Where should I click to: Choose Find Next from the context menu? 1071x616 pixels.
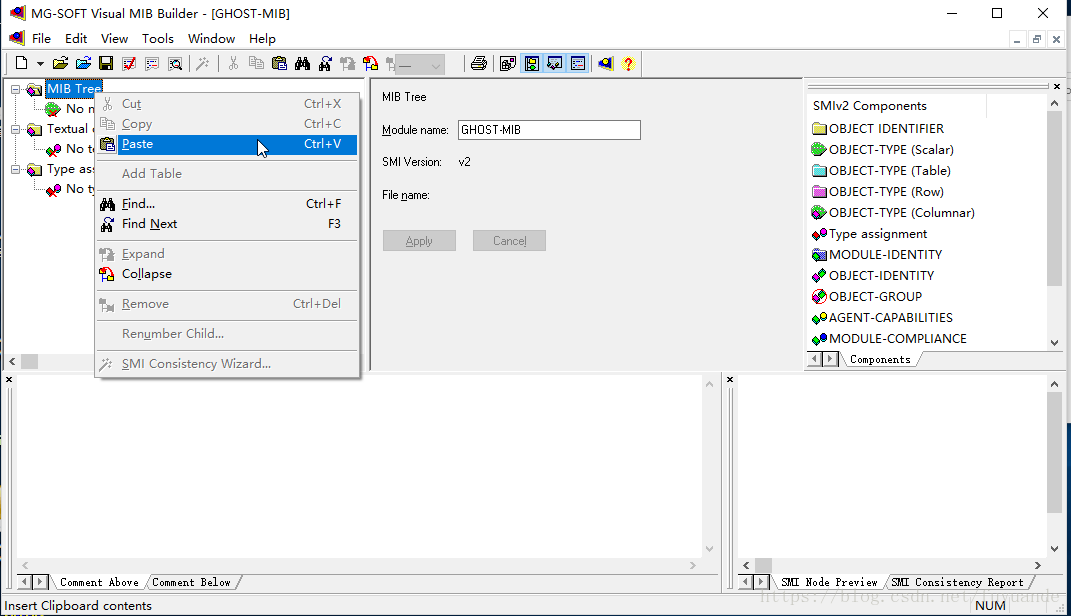point(227,224)
